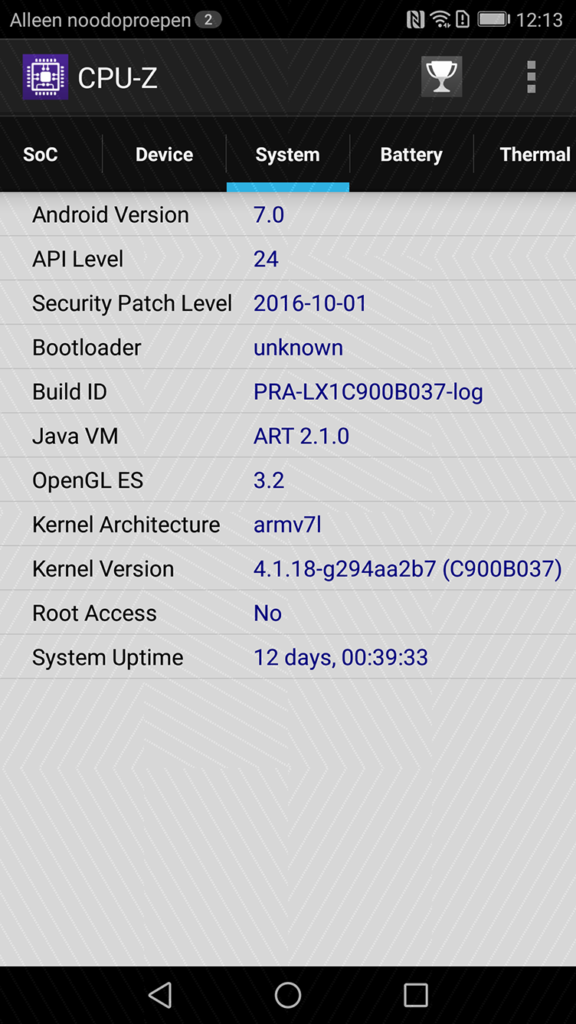Tap the Wi-Fi status icon
The width and height of the screenshot is (576, 1024).
click(x=441, y=20)
